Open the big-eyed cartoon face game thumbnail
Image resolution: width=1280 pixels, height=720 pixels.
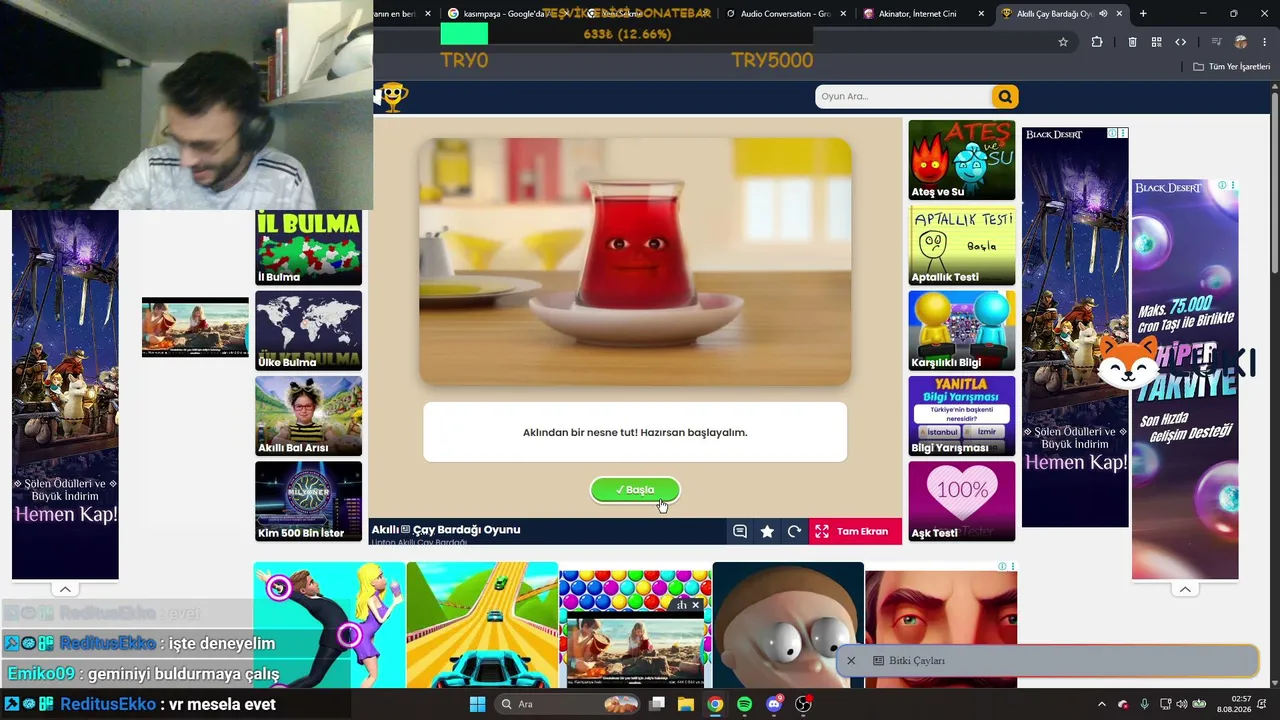788,625
